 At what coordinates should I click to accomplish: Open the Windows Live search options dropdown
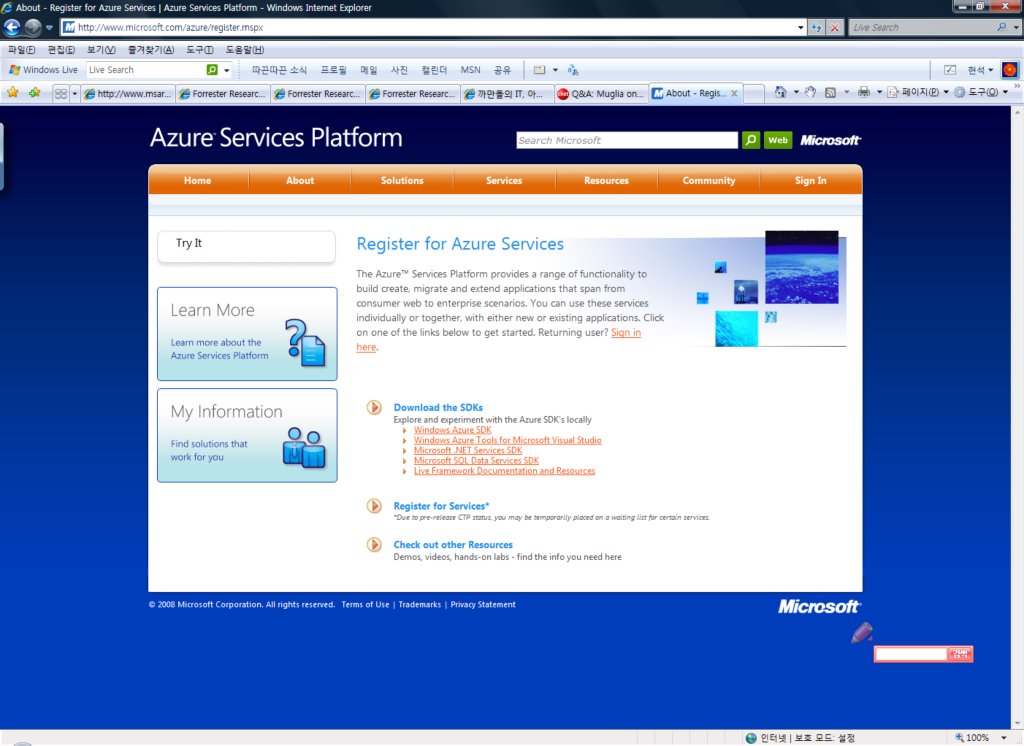point(227,70)
